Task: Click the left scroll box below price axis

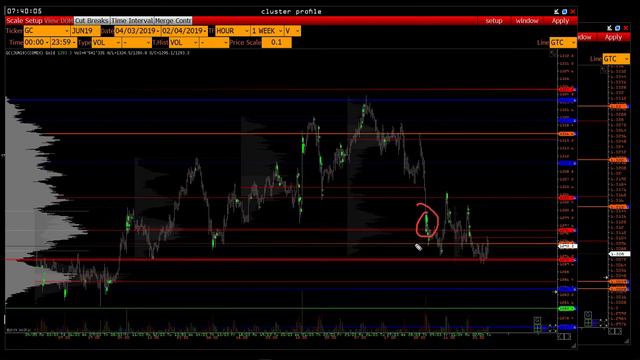Action: (x=560, y=336)
